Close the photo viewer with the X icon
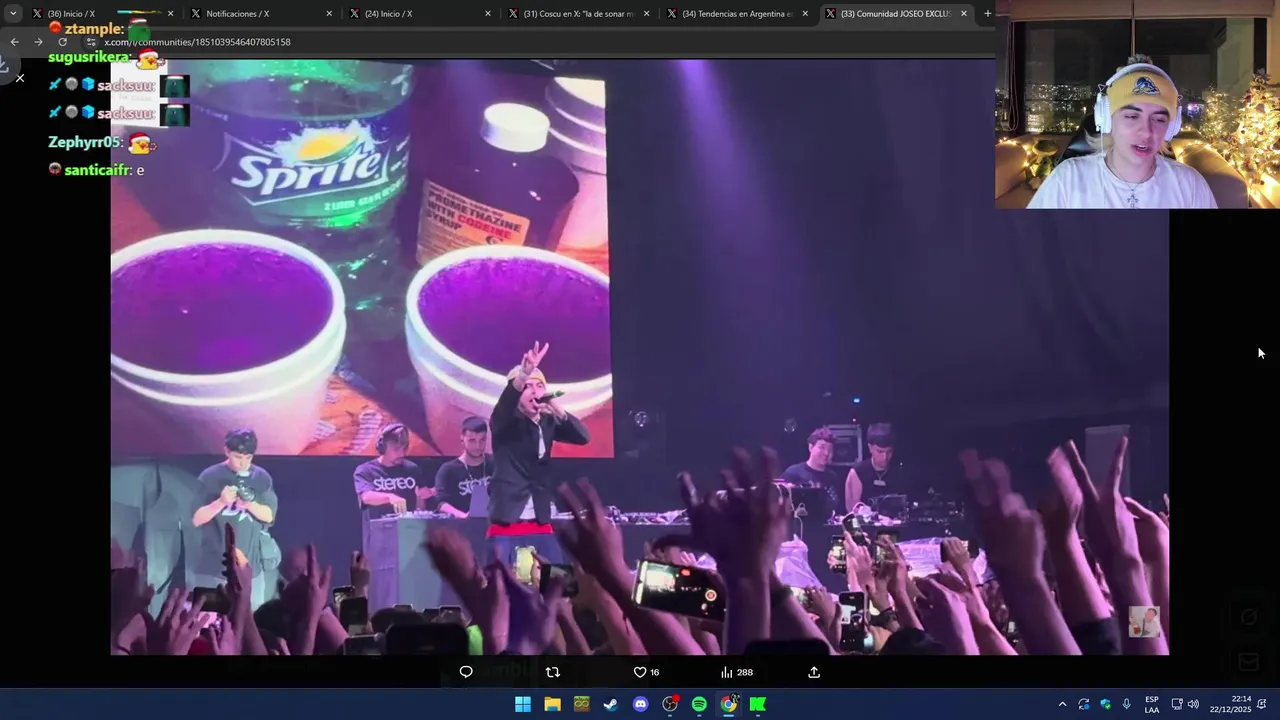Viewport: 1280px width, 720px height. (19, 78)
